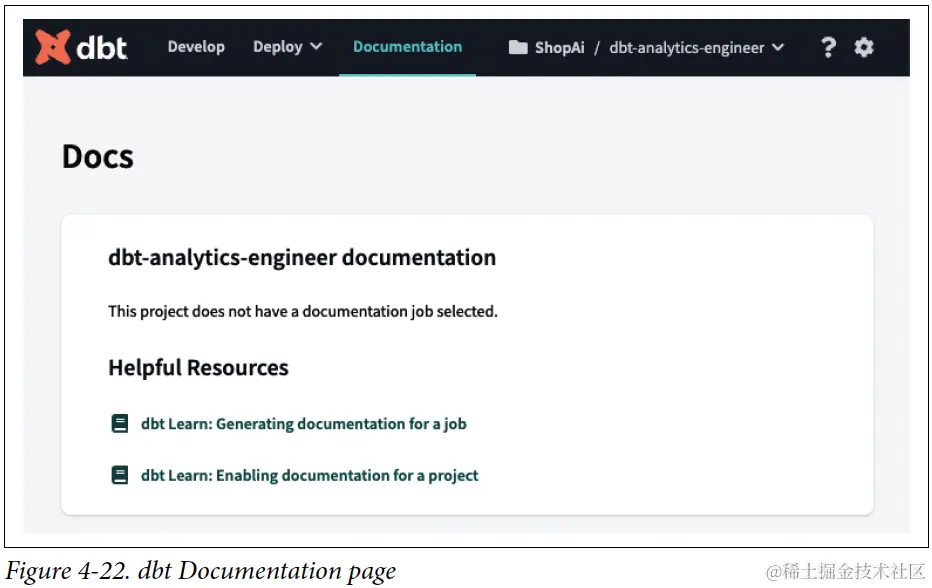This screenshot has width=932, height=588.
Task: Click 'dbt-analytics-engineer documentation' heading
Action: point(302,258)
